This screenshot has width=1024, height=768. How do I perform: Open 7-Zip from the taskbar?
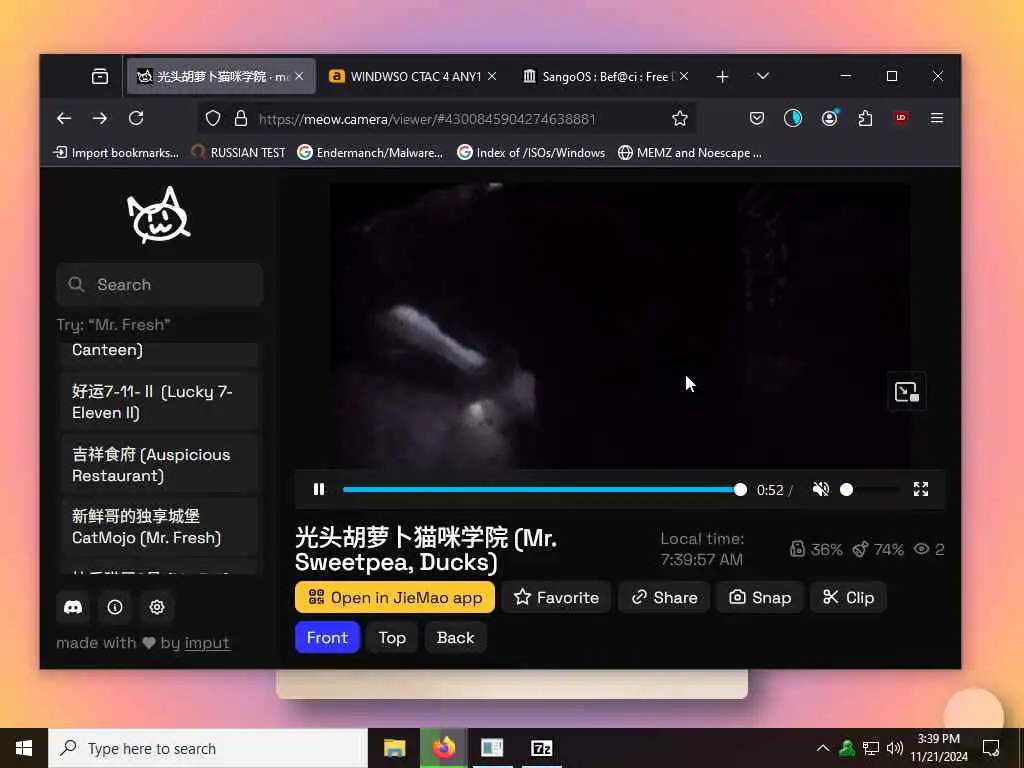point(541,748)
